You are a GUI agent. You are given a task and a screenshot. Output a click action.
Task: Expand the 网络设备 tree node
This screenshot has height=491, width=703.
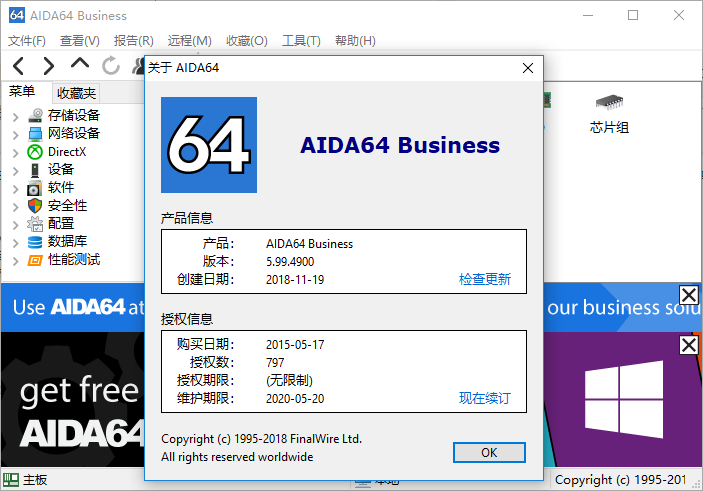point(16,135)
